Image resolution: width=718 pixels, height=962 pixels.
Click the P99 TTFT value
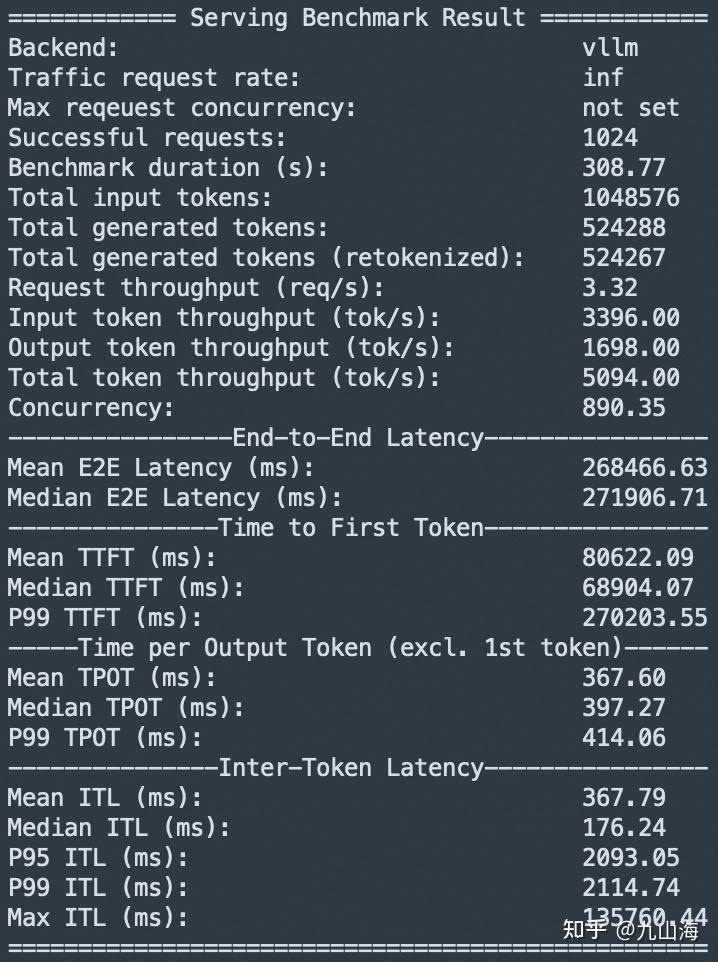tap(644, 617)
